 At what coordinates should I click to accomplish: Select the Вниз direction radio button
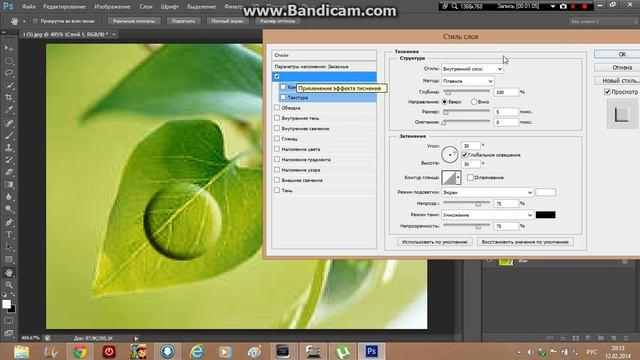474,102
